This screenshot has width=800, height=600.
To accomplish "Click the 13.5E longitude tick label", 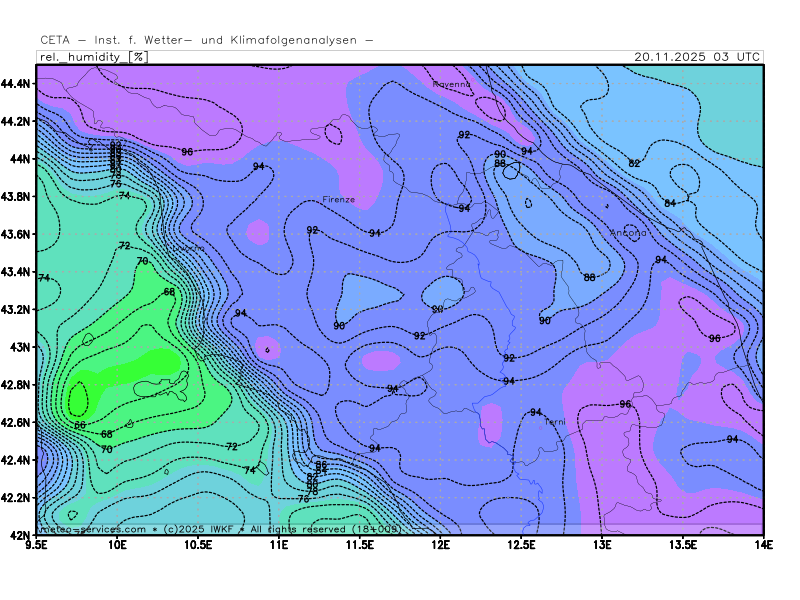I will click(683, 546).
